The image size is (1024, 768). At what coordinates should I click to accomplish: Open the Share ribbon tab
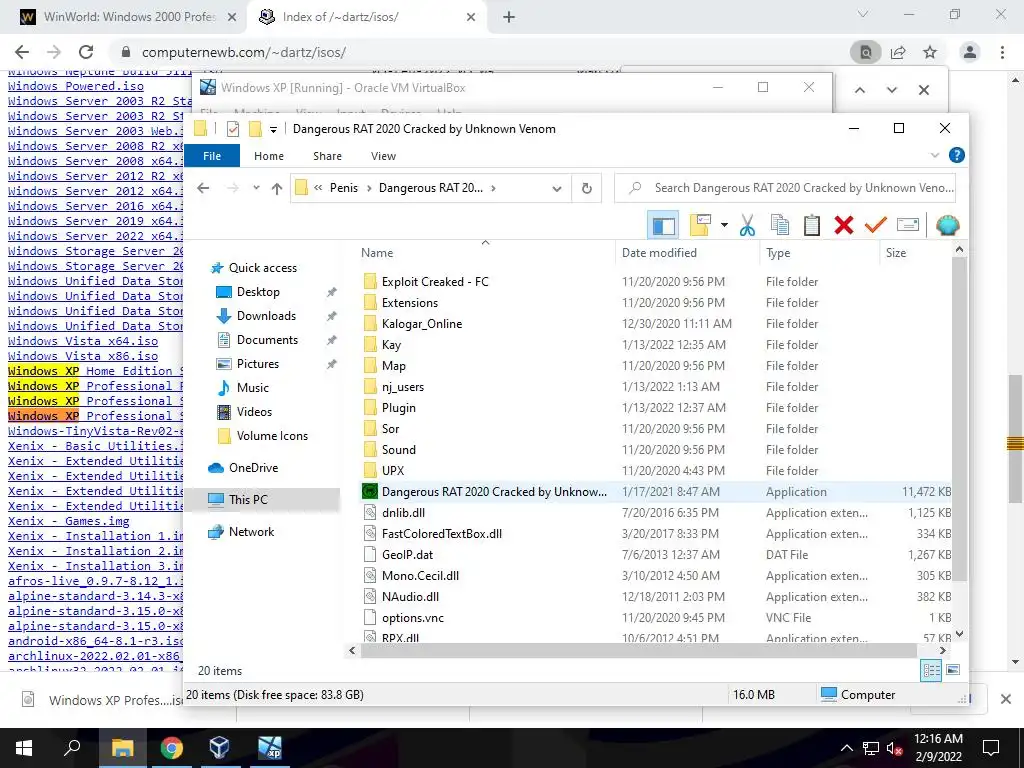click(x=327, y=156)
